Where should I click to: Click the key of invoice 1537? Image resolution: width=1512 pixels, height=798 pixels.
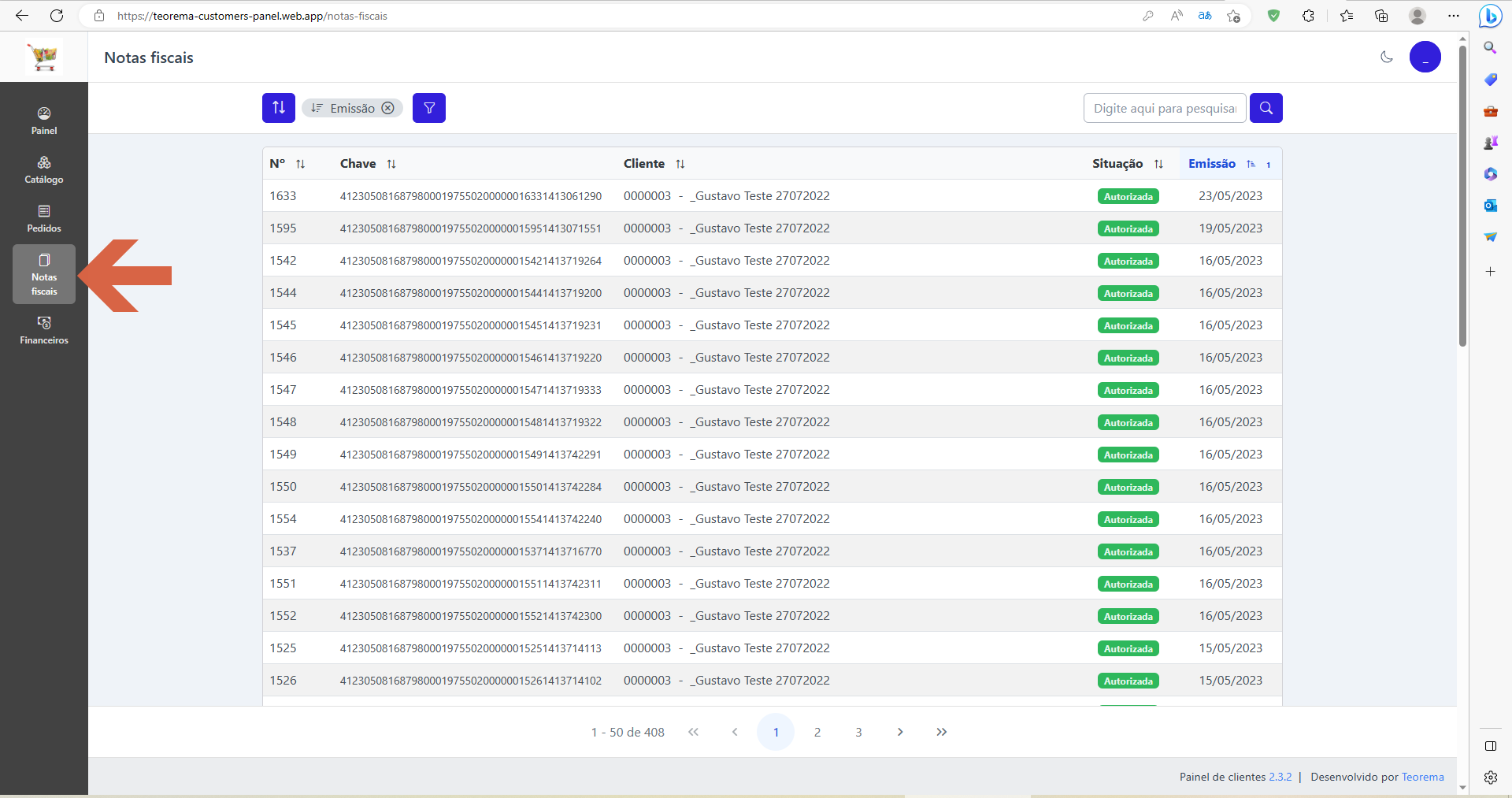coord(471,551)
